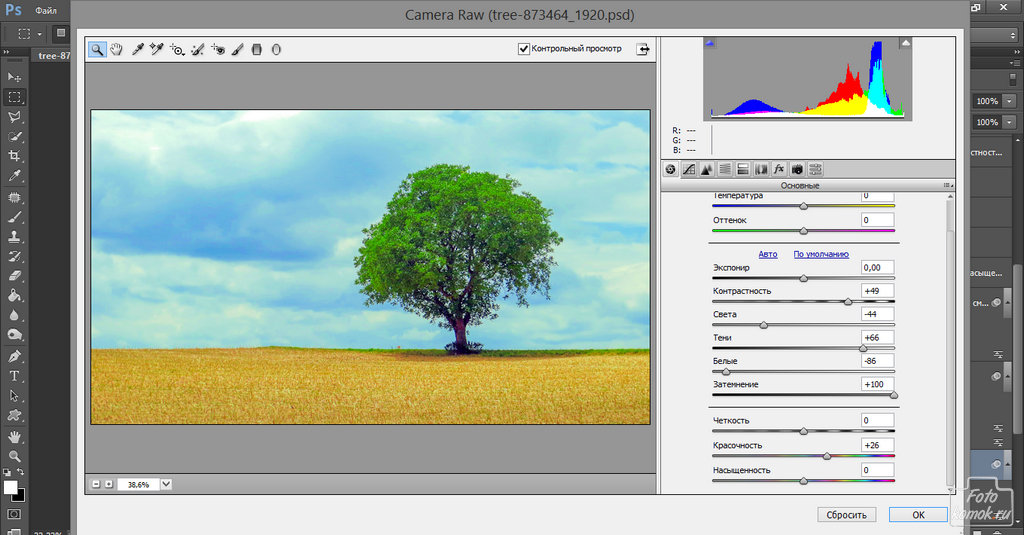Click the Контрастность slider handle
The width and height of the screenshot is (1024, 535).
click(x=848, y=301)
